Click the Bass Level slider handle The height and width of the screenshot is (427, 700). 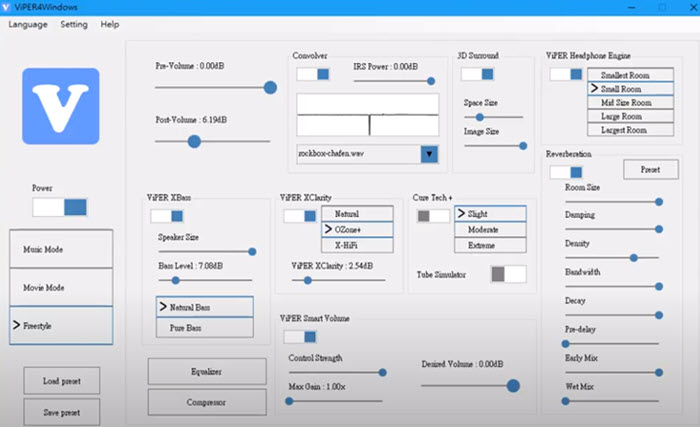(x=175, y=280)
